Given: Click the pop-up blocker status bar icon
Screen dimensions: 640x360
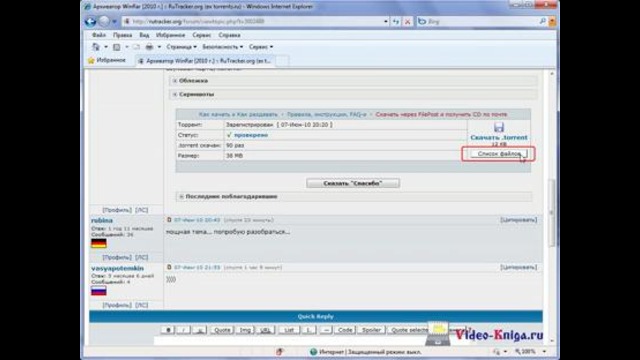Looking at the screenshot, I should point(280,352).
